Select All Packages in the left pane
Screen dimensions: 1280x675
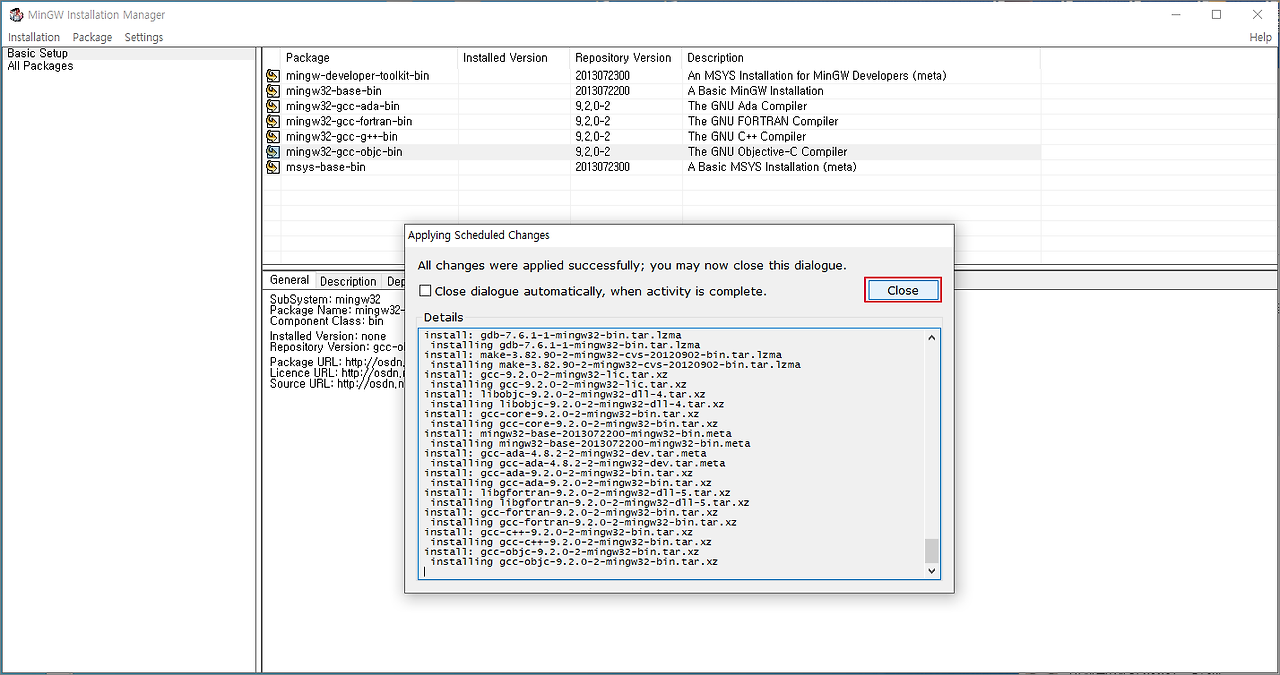point(40,66)
